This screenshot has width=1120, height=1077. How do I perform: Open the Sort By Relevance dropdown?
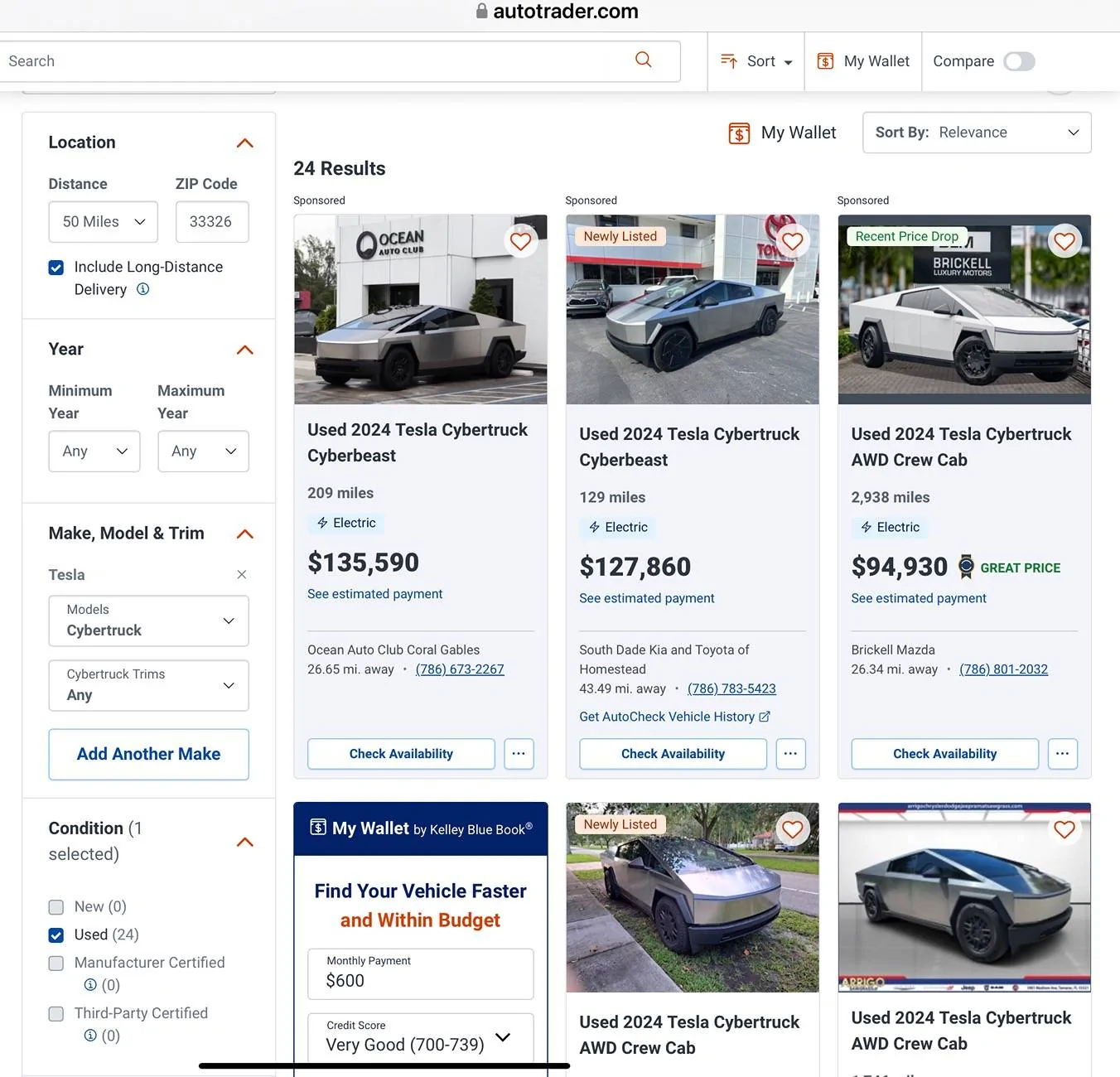point(977,133)
